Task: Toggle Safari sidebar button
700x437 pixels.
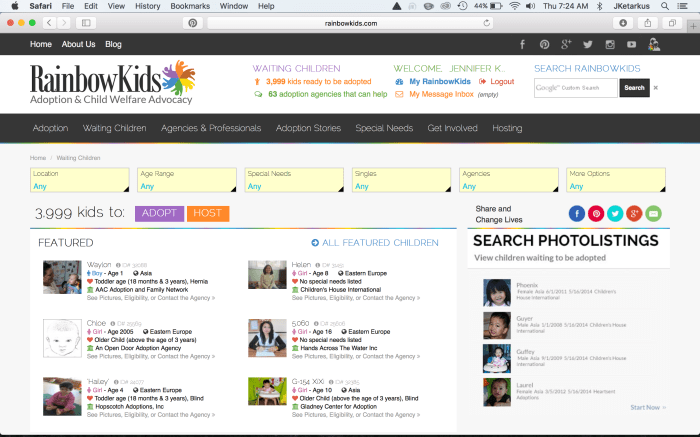Action: point(86,23)
